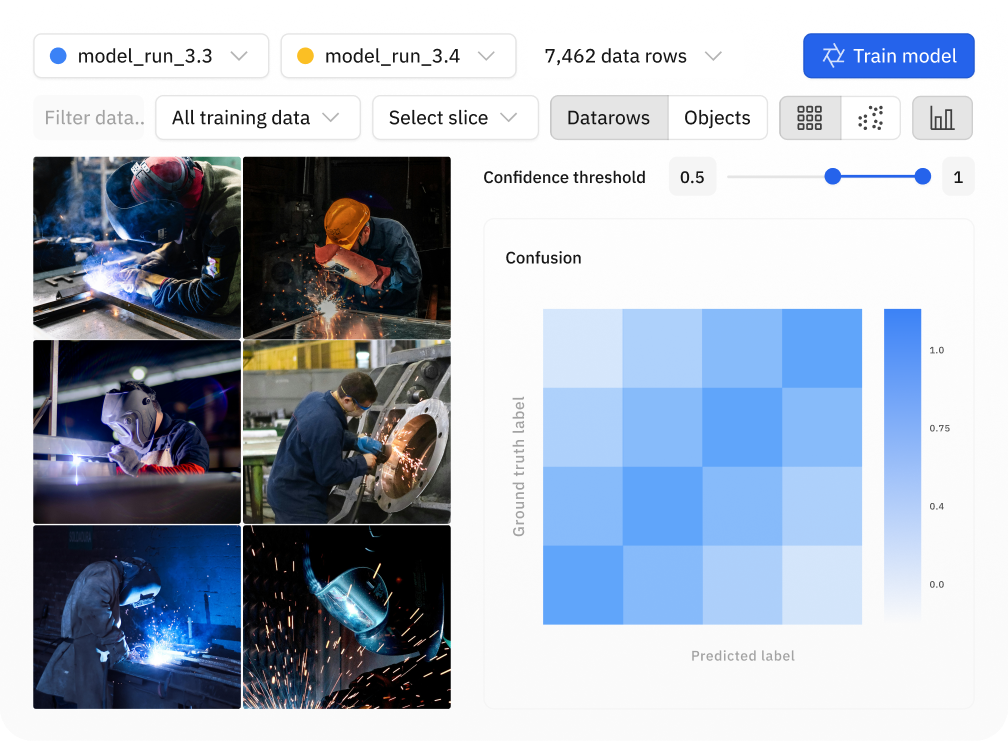Click the left confidence threshold slider handle
This screenshot has width=1008, height=741.
(832, 177)
